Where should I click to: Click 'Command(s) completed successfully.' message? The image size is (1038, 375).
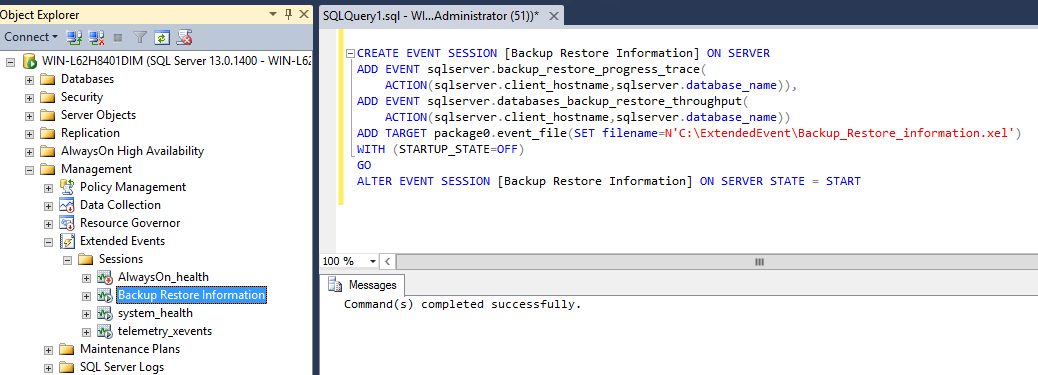[462, 305]
